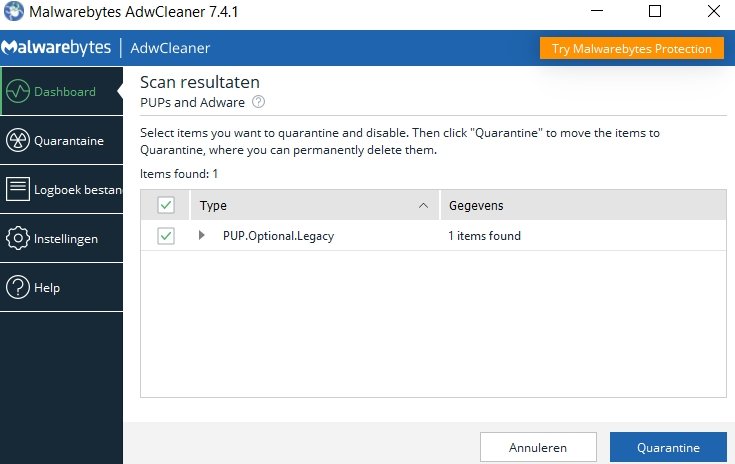Click the '1 items found' cell
The height and width of the screenshot is (464, 735).
(x=484, y=236)
